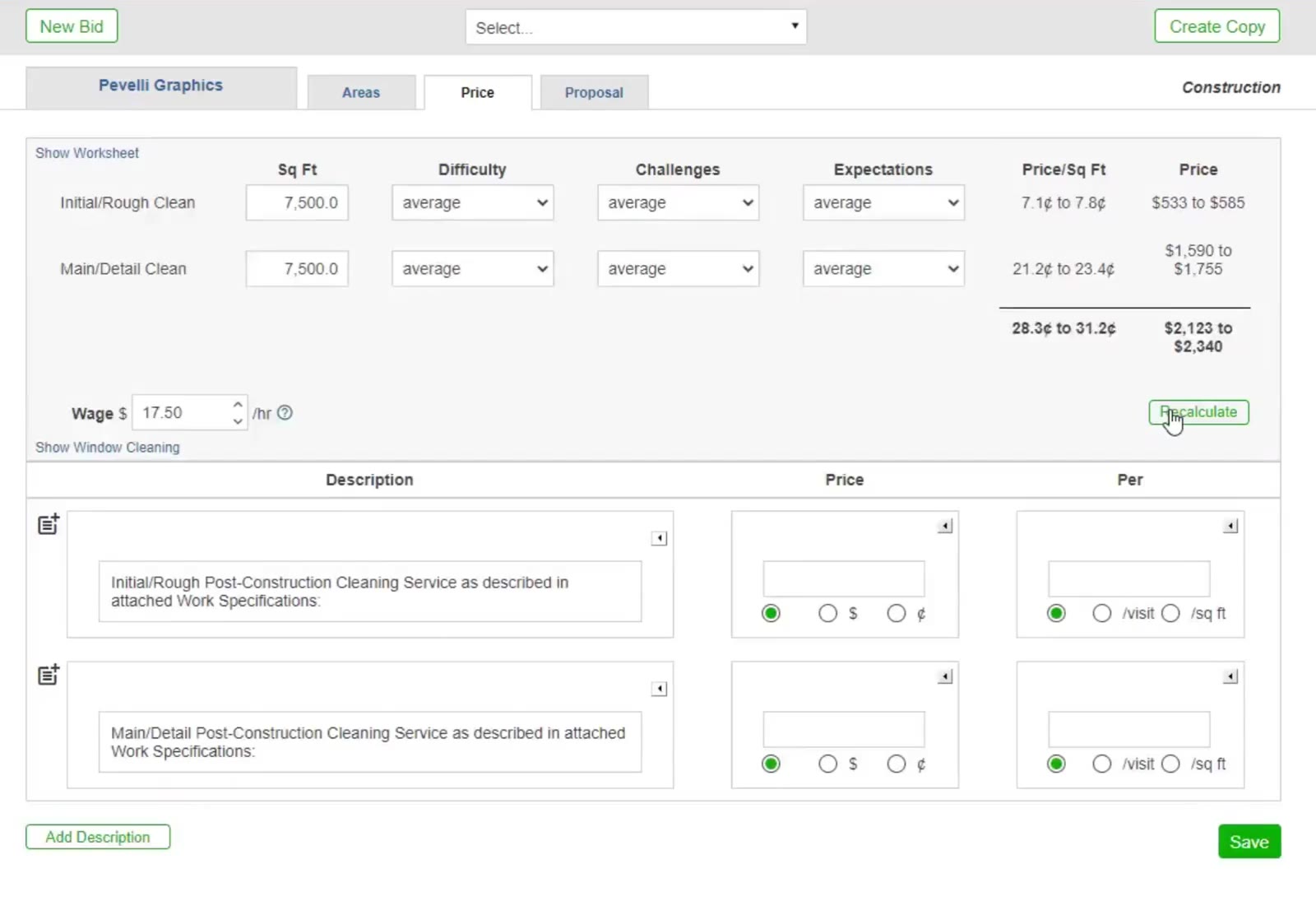Switch to the Areas tab

click(x=361, y=92)
